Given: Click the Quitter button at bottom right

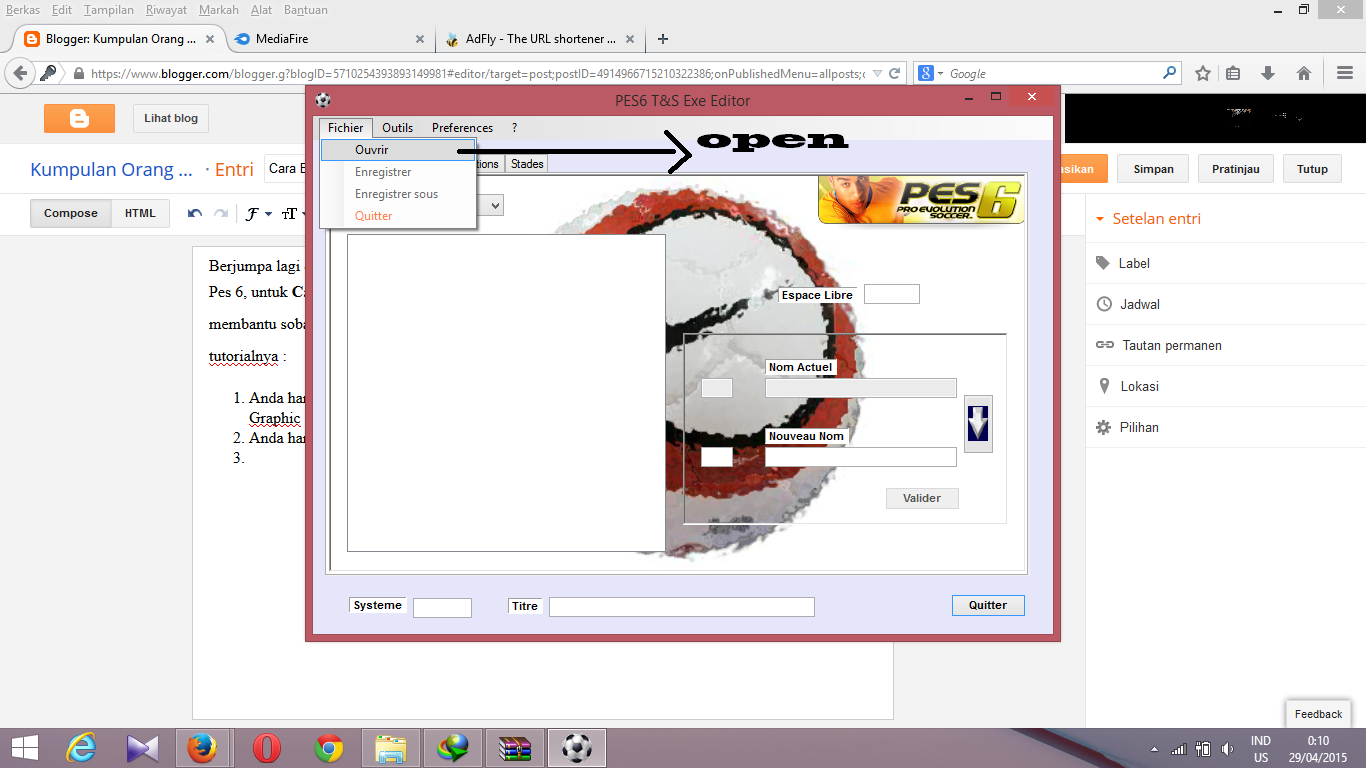Looking at the screenshot, I should (988, 605).
